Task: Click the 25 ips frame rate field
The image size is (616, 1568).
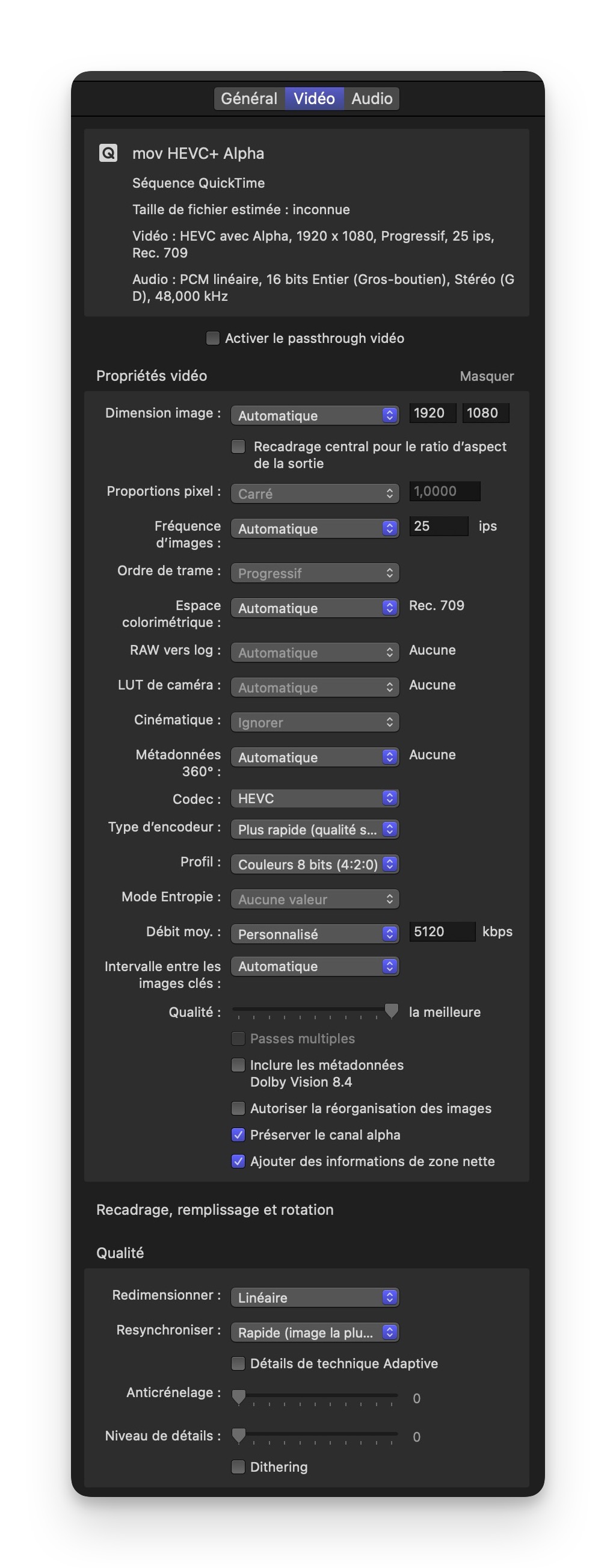Action: 439,526
